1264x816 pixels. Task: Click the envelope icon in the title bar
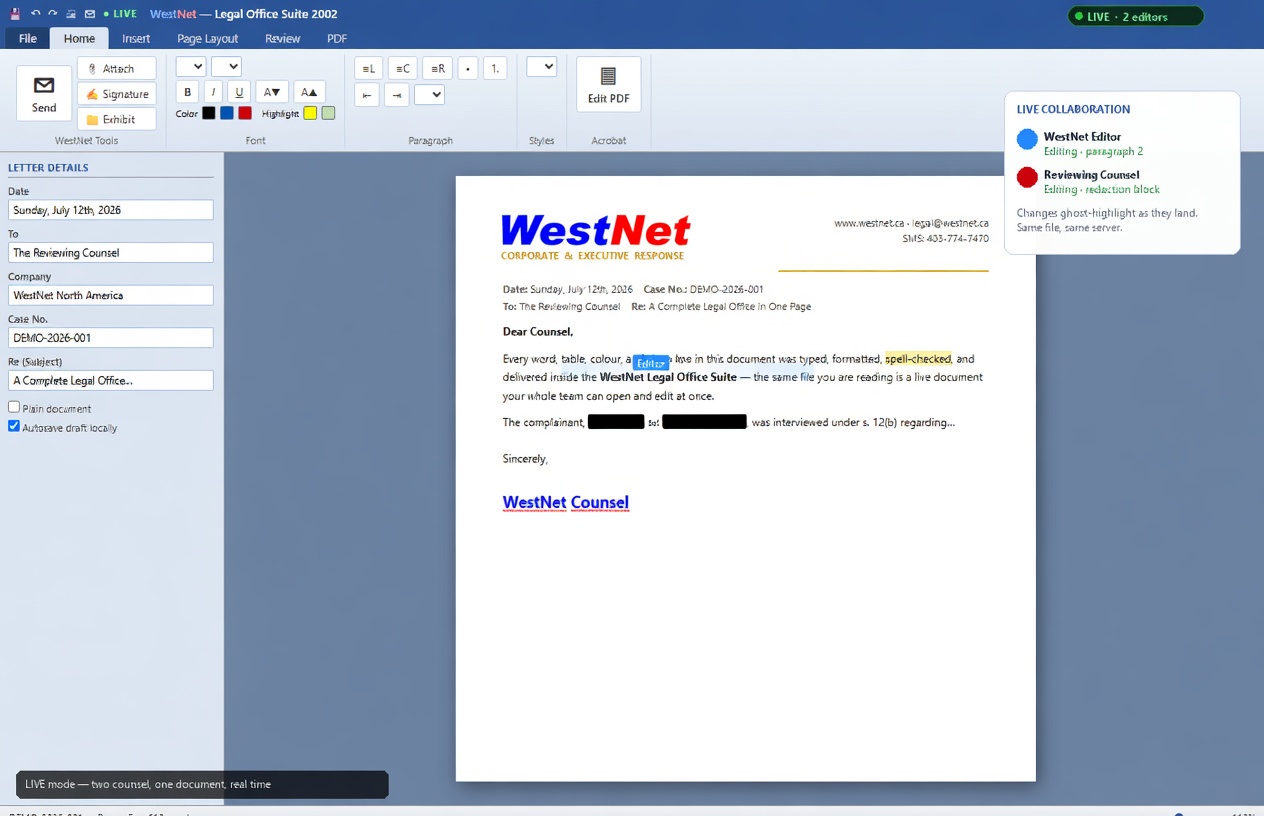coord(90,14)
